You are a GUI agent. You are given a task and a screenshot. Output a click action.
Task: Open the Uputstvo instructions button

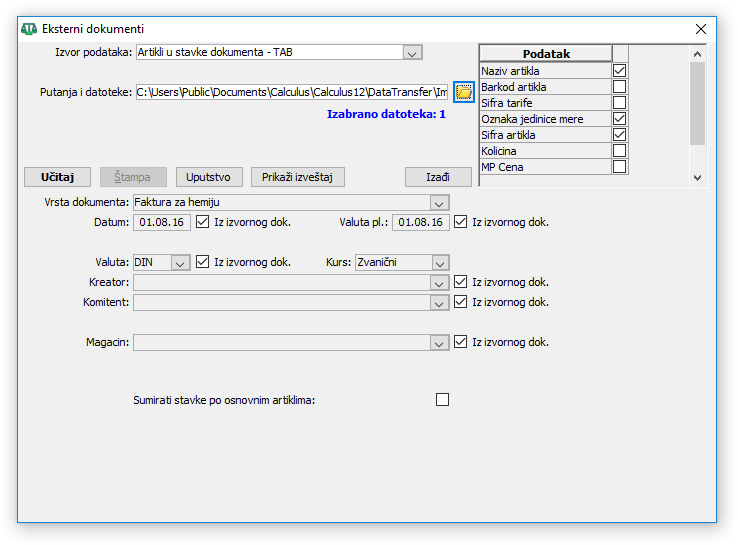click(209, 177)
